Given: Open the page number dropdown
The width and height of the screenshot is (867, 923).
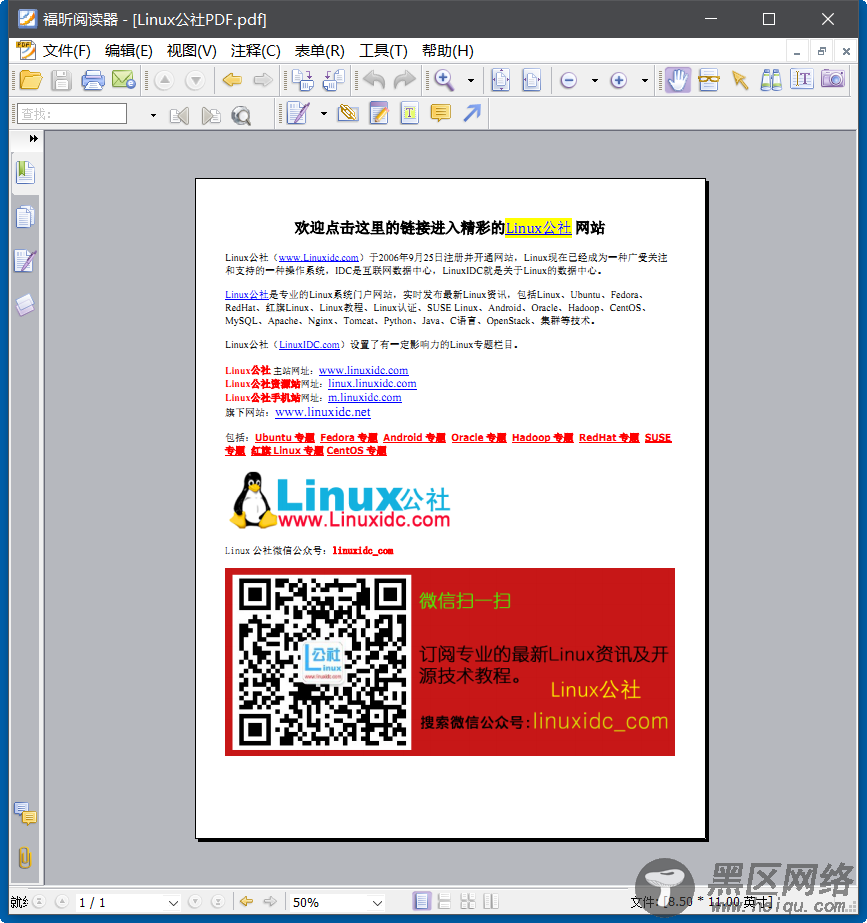Looking at the screenshot, I should 173,902.
